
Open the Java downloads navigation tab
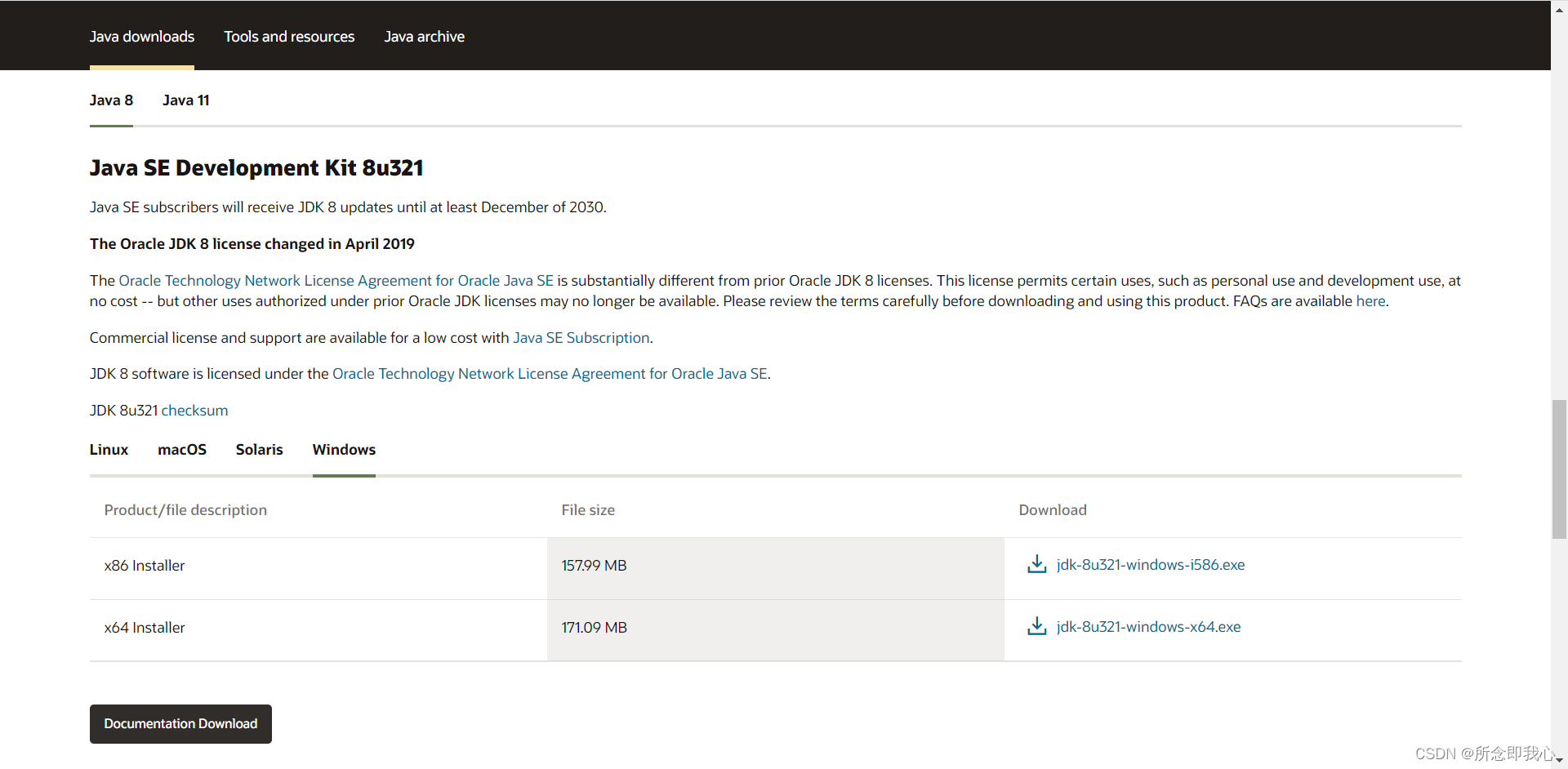pos(142,37)
